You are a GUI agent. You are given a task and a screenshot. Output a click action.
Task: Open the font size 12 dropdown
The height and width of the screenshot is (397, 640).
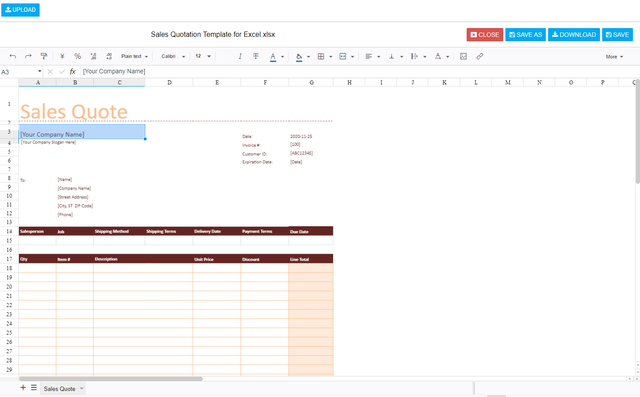(203, 56)
